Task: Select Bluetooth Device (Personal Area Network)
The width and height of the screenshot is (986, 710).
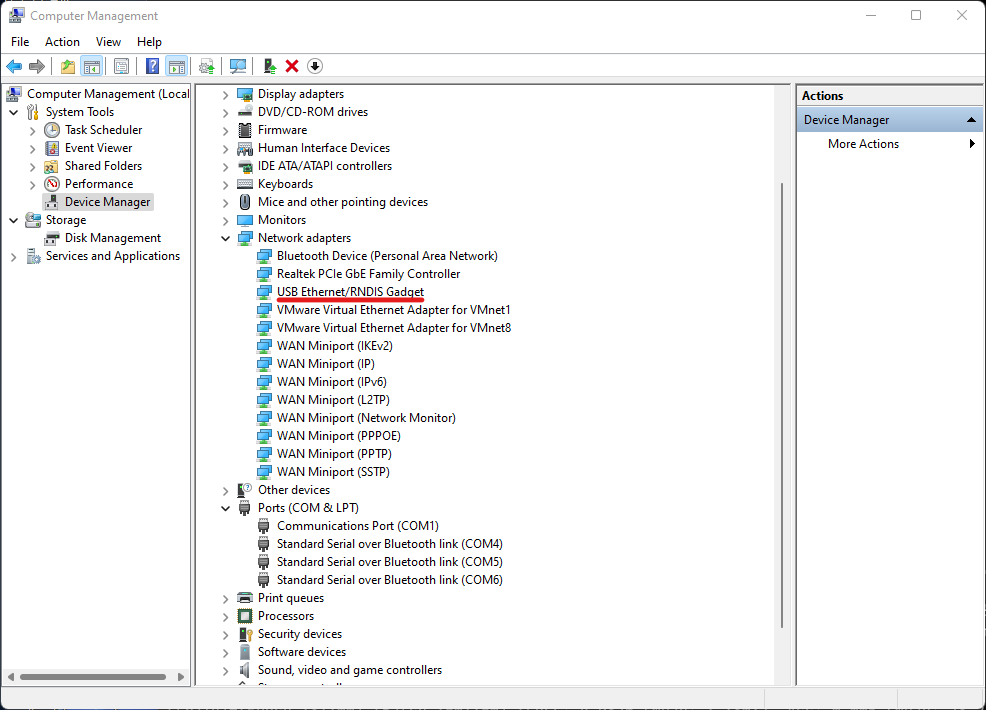Action: click(387, 256)
